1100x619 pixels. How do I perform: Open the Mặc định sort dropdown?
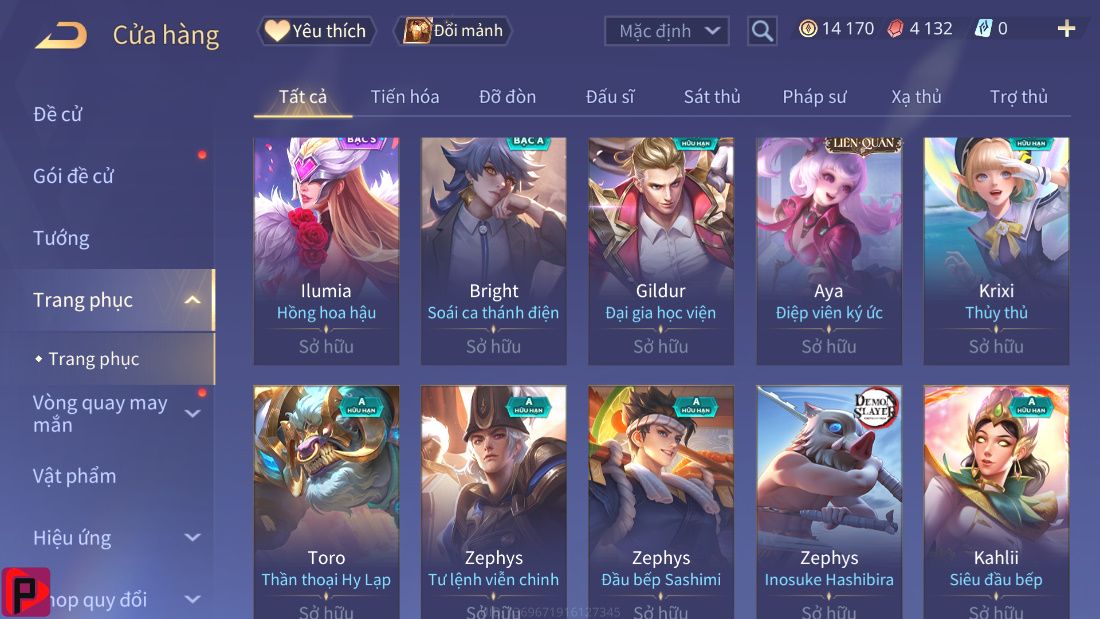666,31
